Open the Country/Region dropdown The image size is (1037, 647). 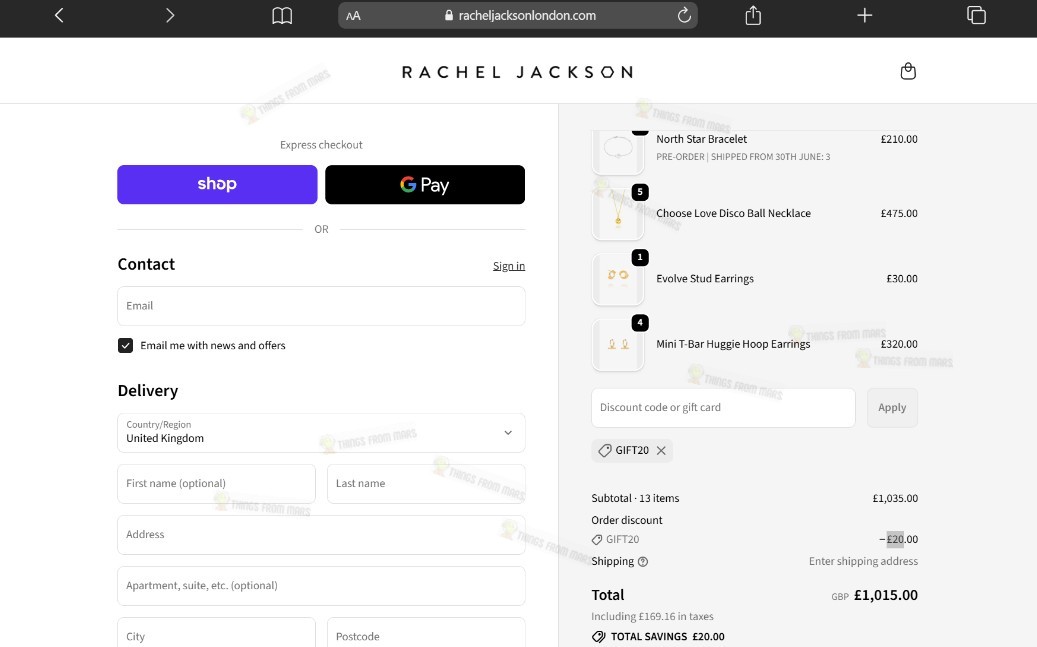(x=321, y=433)
